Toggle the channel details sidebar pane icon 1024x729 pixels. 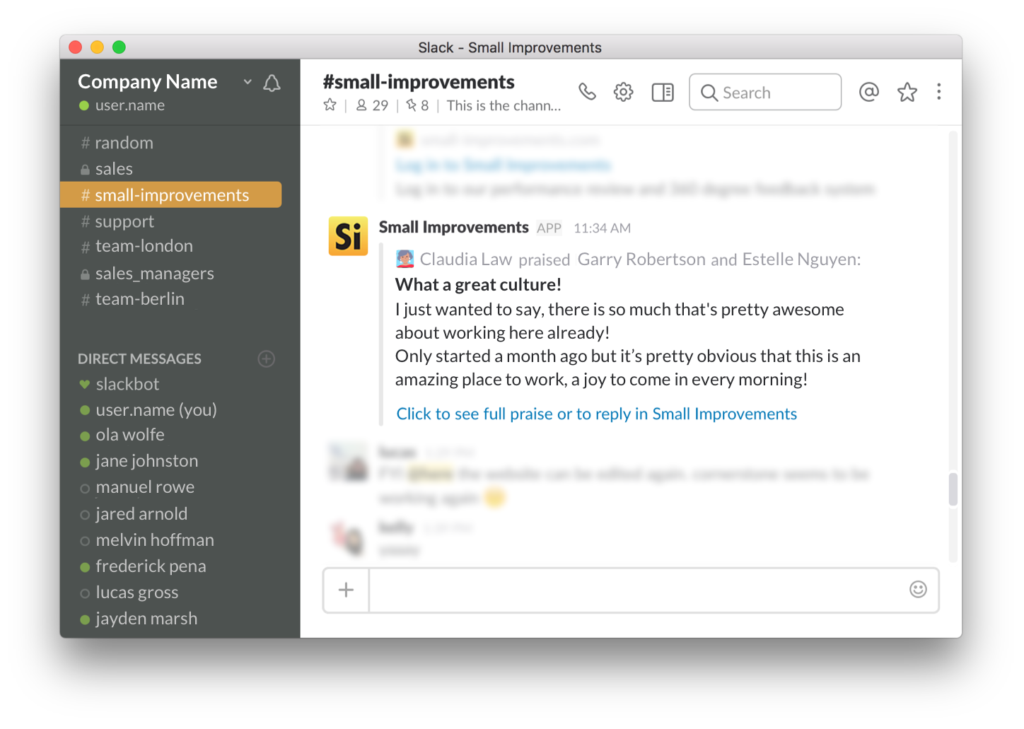[662, 92]
